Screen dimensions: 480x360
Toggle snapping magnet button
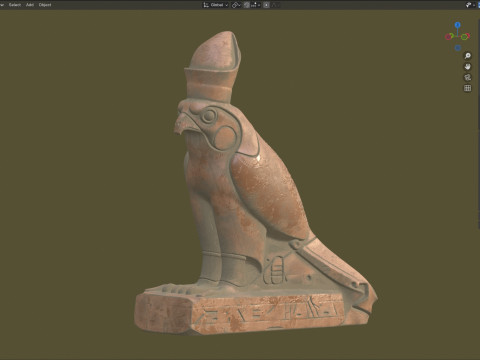point(247,5)
